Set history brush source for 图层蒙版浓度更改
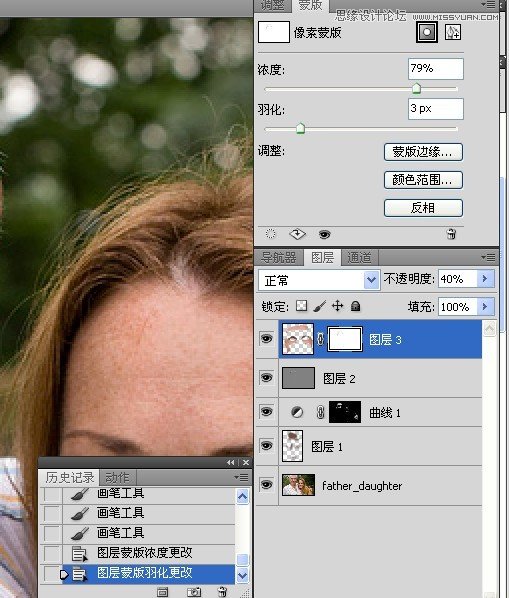Screen dimensions: 509x598 pos(52,553)
